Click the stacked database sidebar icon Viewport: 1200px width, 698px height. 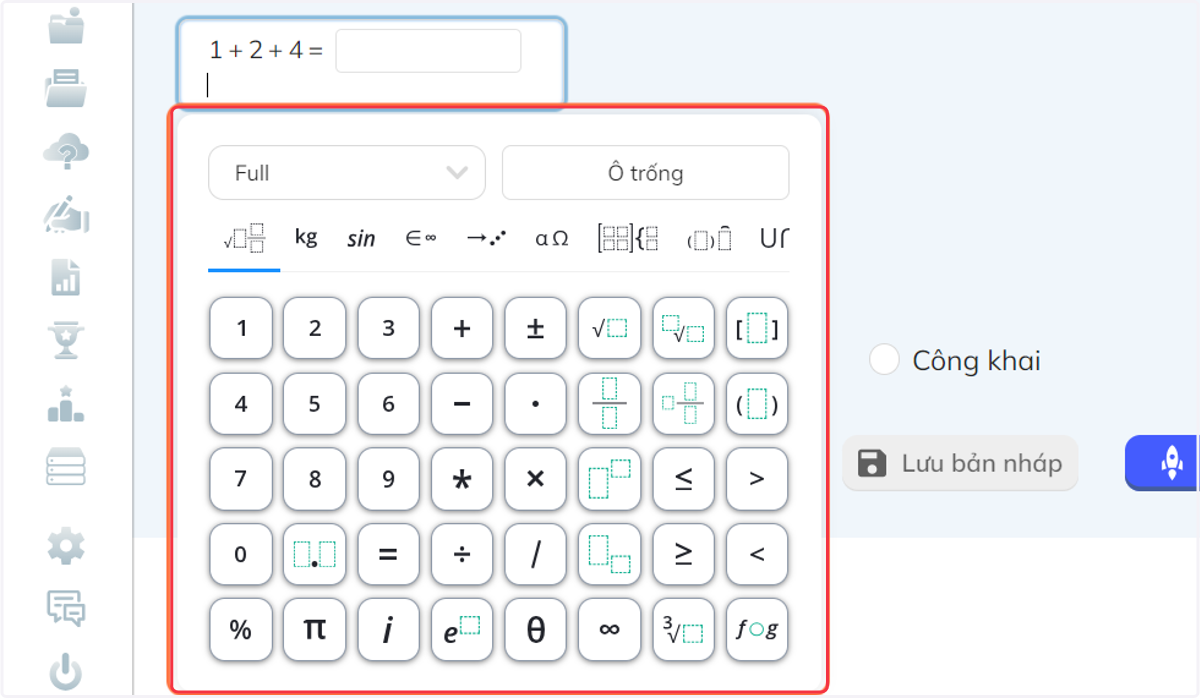(66, 466)
